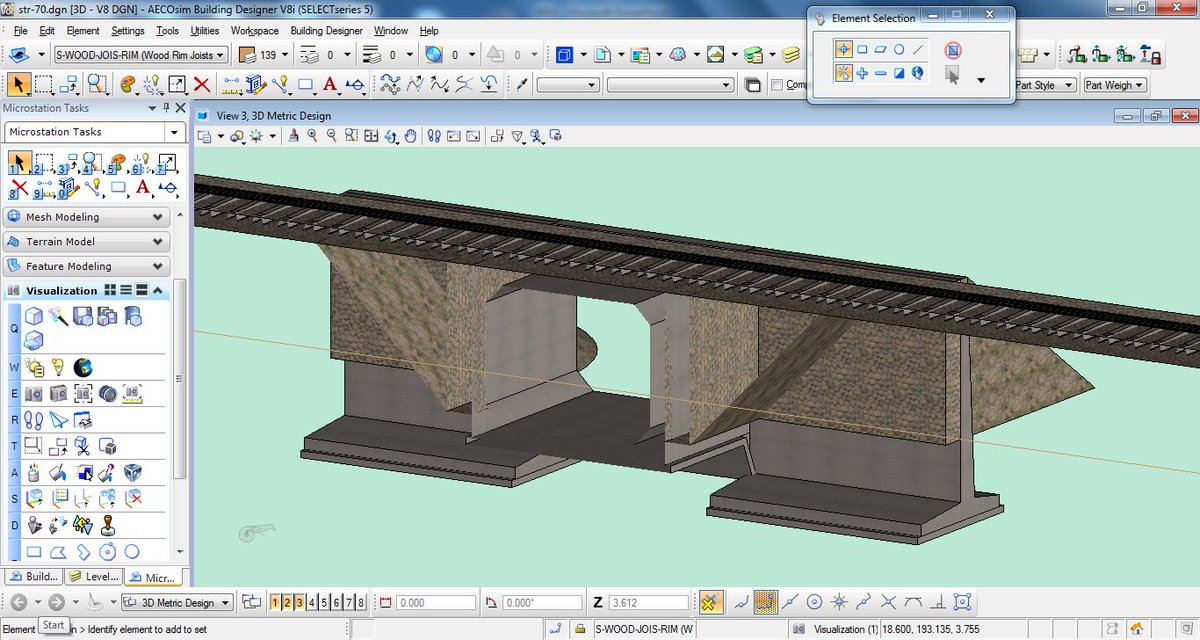The height and width of the screenshot is (640, 1200).
Task: Expand the Mesh Modeling task group
Action: (86, 217)
